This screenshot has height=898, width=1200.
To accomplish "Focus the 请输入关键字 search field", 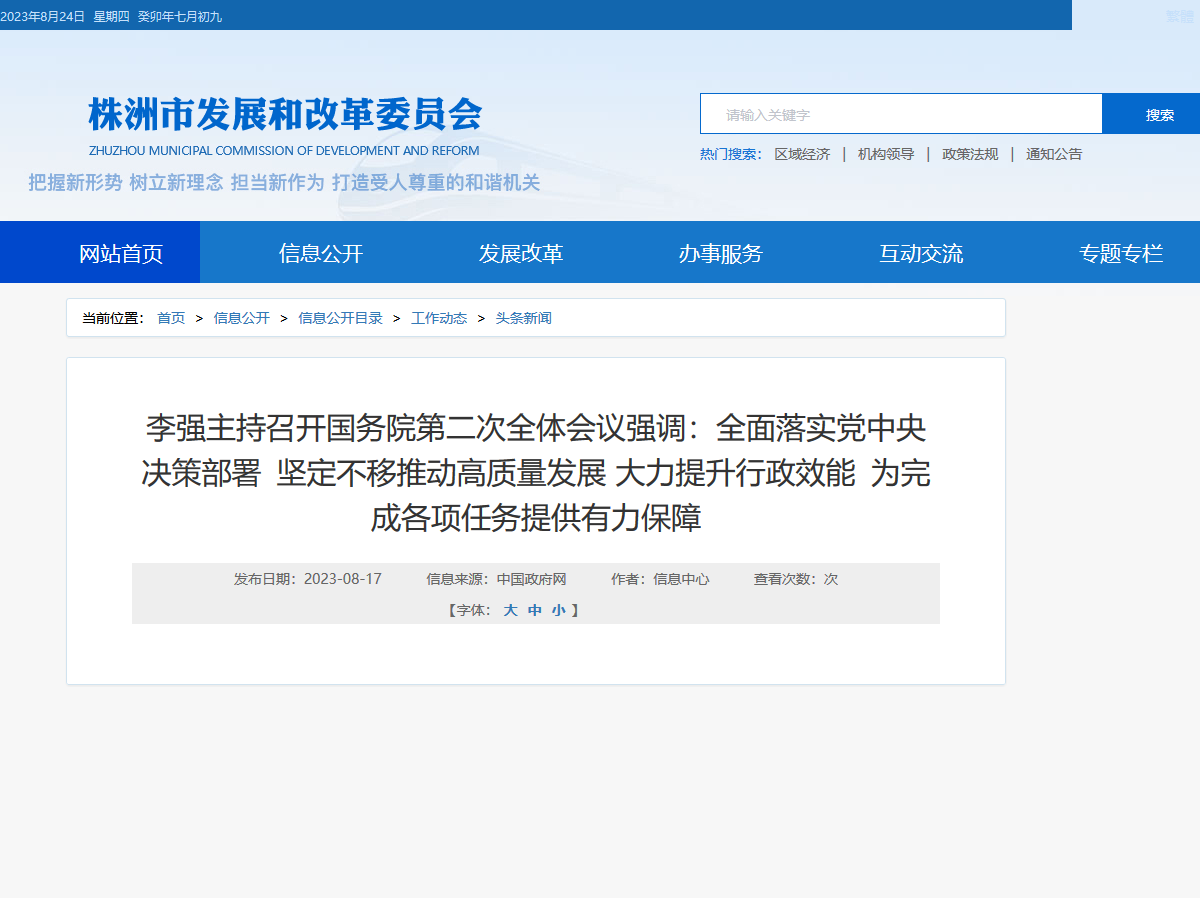I will pos(901,114).
